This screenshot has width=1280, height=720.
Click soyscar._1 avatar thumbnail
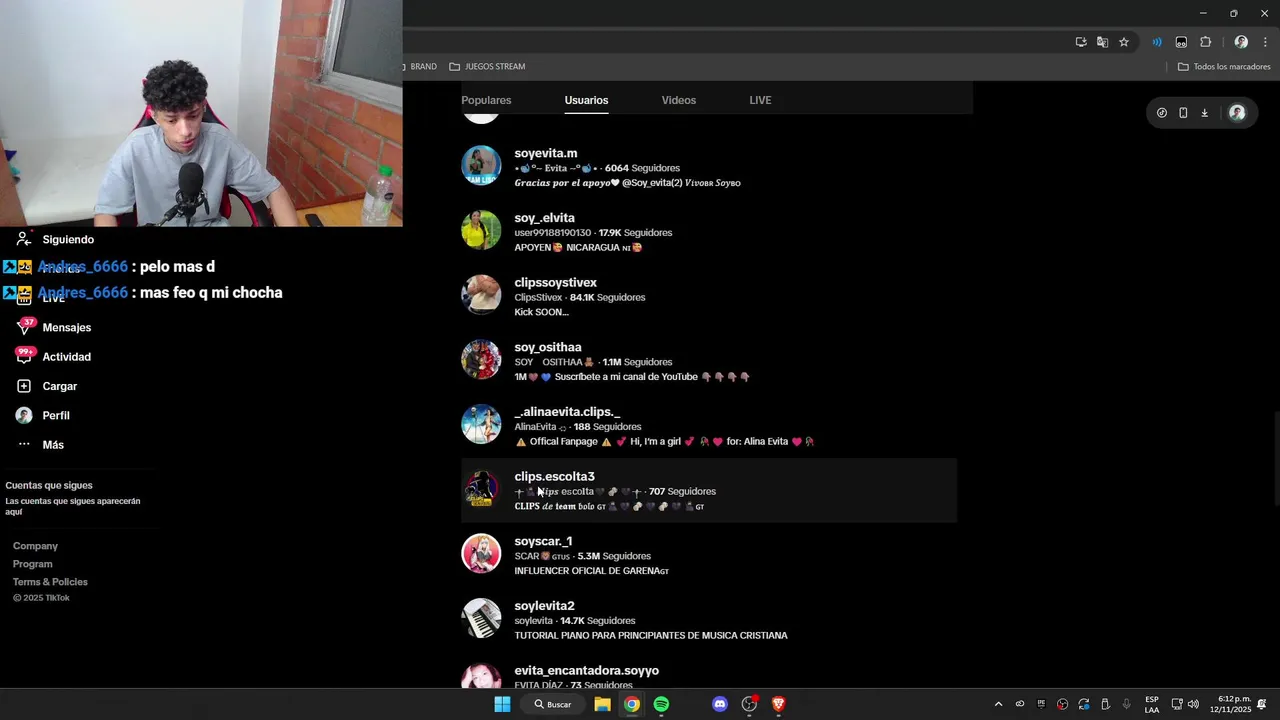tap(481, 553)
